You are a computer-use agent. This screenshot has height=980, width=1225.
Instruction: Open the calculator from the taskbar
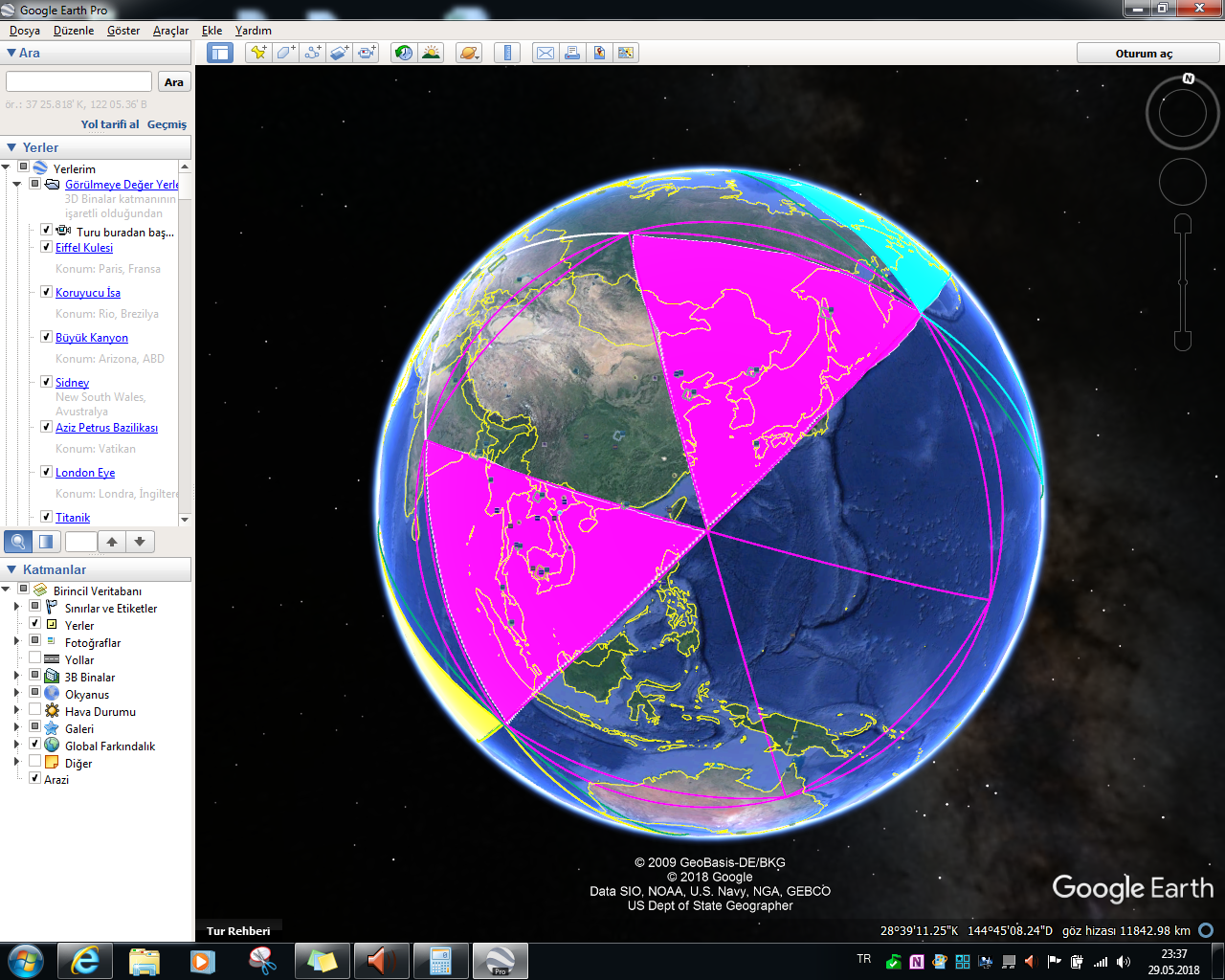[440, 961]
